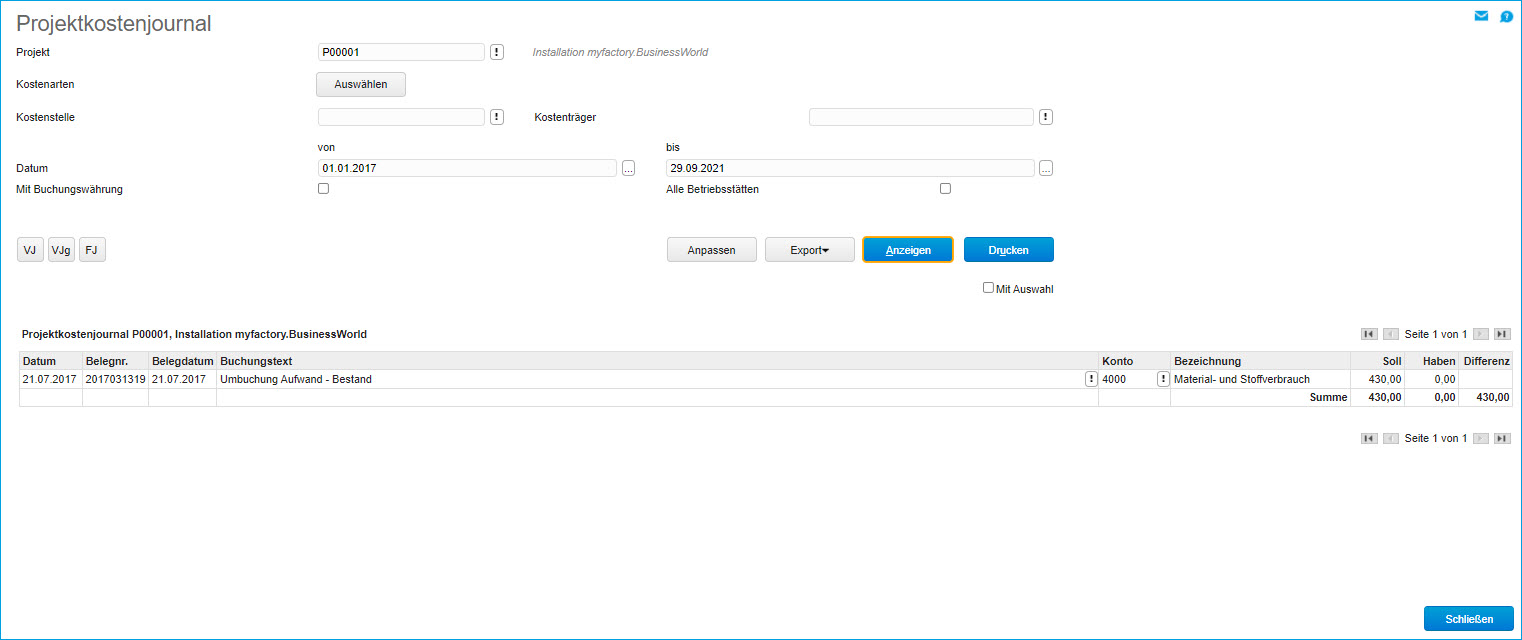Click the blue help bubble icon
This screenshot has width=1522, height=640.
coord(1506,16)
